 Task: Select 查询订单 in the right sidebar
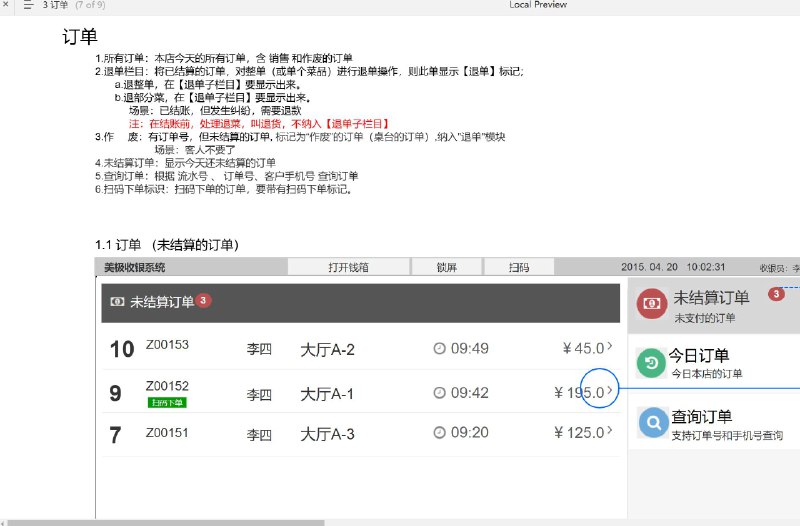click(714, 422)
